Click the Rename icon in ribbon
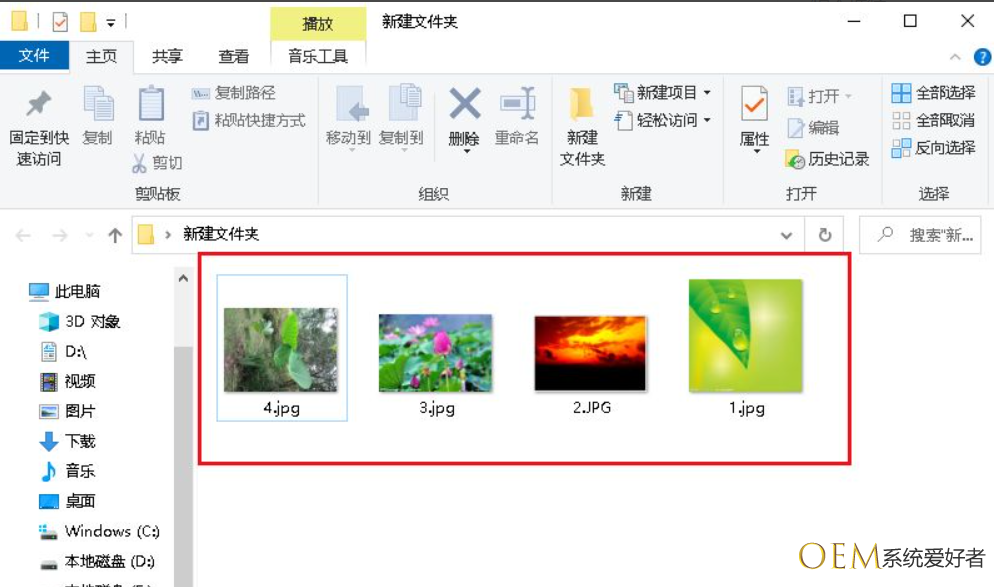This screenshot has width=994, height=587. click(517, 104)
